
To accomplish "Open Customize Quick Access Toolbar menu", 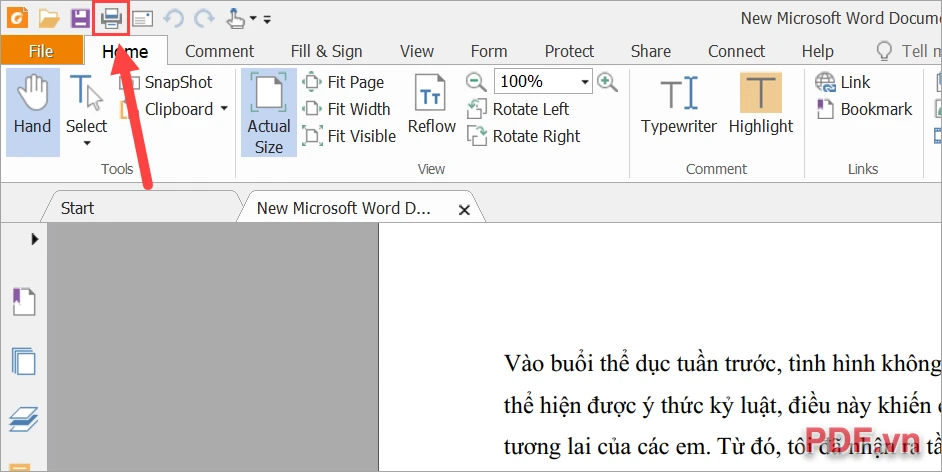I will click(x=267, y=20).
